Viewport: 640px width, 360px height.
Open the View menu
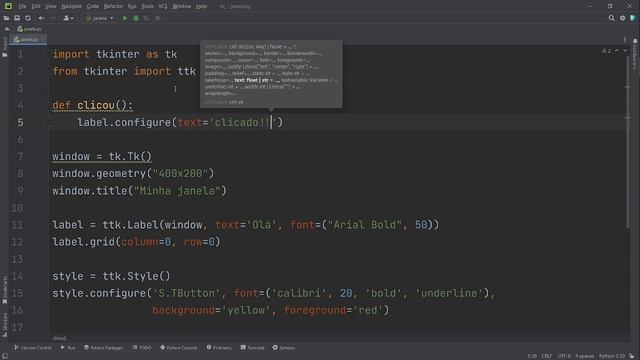(x=50, y=6)
